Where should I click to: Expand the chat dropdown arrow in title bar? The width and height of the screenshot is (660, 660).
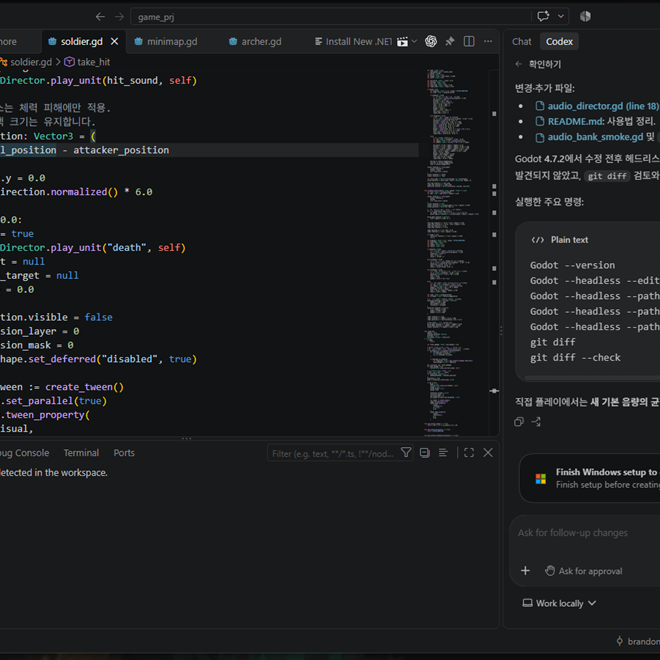[561, 16]
